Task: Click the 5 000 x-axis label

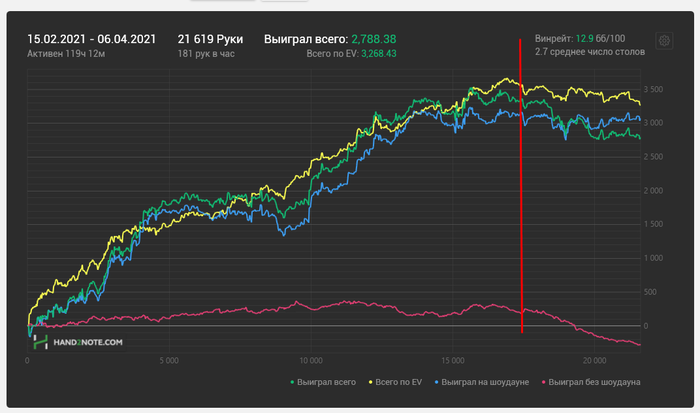Action: pos(169,360)
